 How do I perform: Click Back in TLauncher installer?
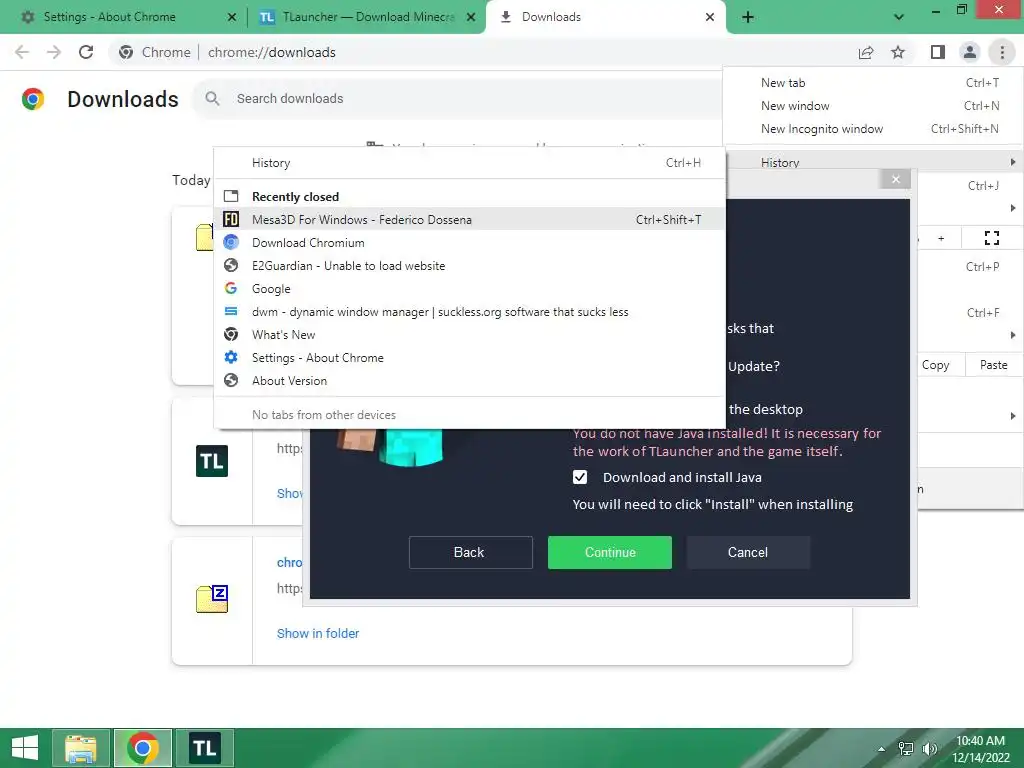(x=471, y=552)
